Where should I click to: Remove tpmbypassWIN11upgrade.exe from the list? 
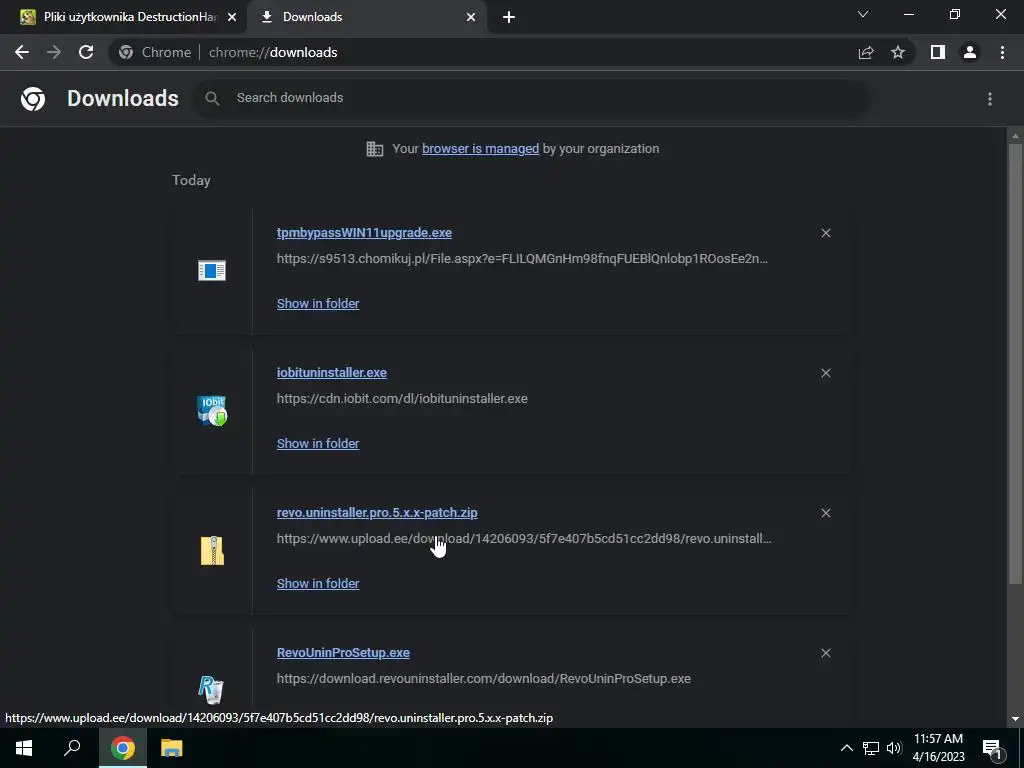[825, 233]
